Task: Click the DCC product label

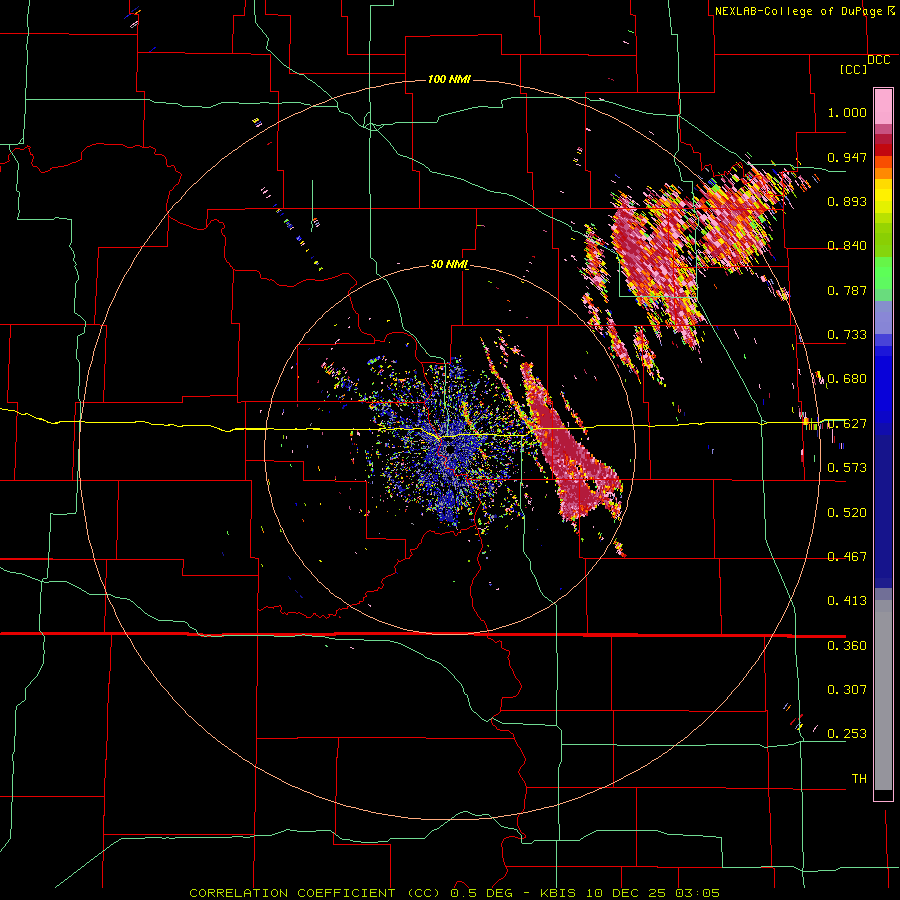Action: pyautogui.click(x=878, y=60)
